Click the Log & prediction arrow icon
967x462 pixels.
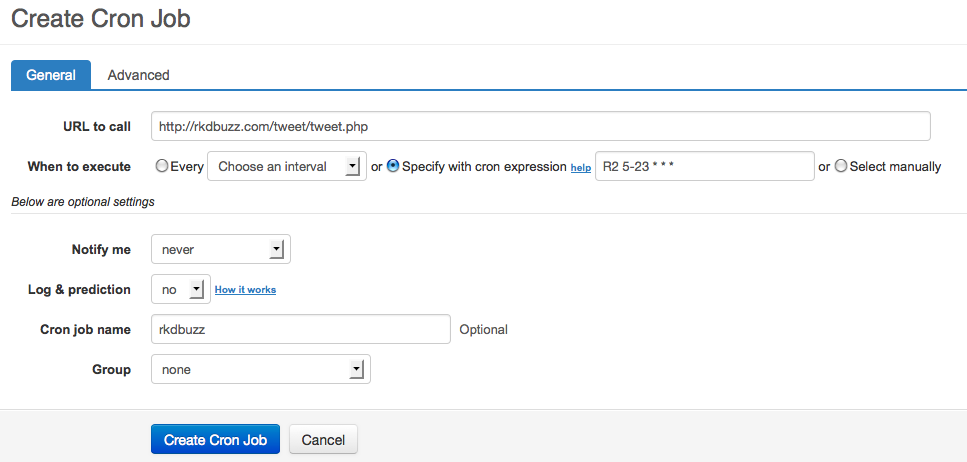click(197, 289)
